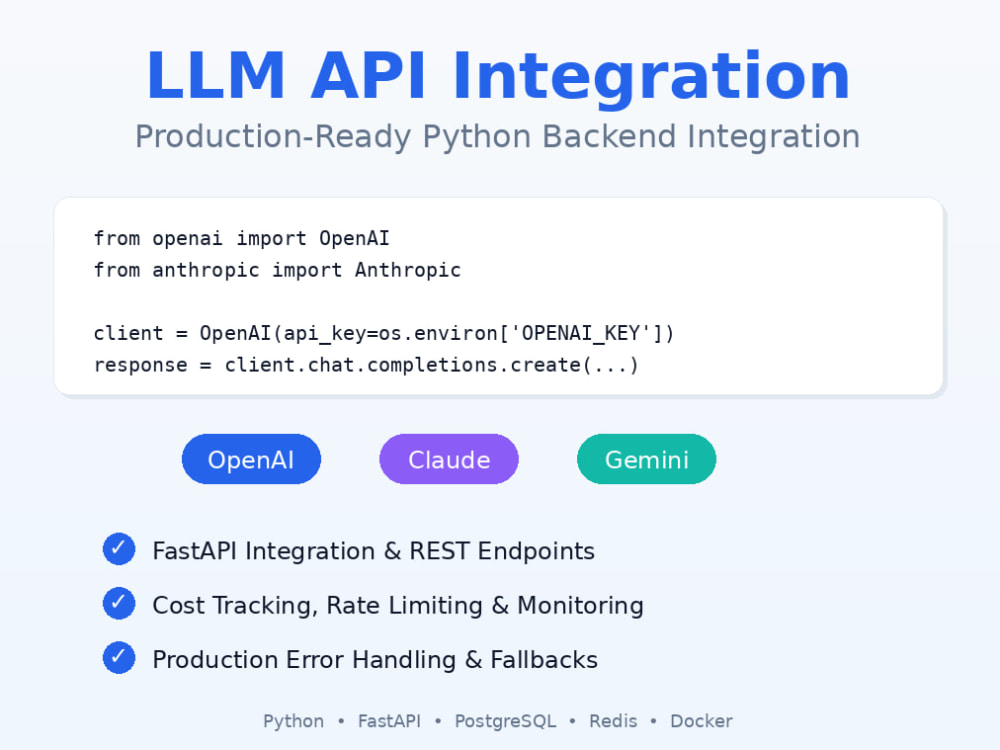1000x750 pixels.
Task: Click the OpenAI pill button
Action: (251, 459)
